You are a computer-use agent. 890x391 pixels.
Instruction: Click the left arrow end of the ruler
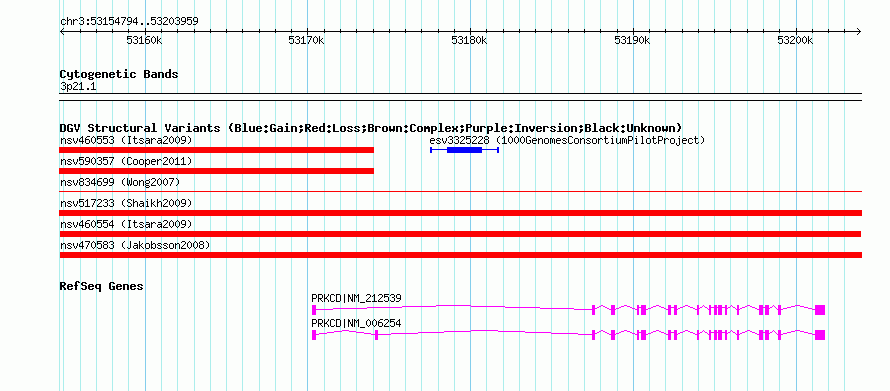62,31
